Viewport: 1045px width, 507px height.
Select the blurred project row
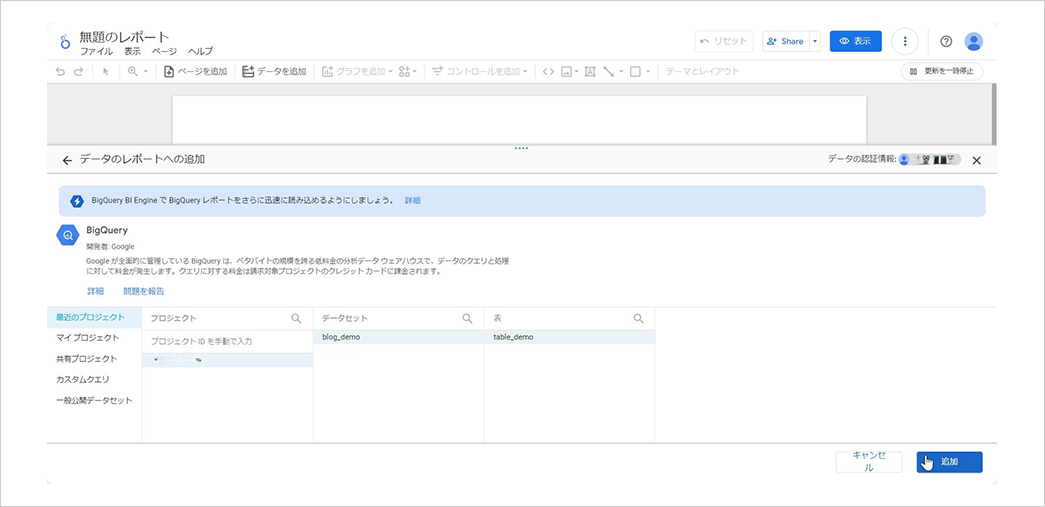click(x=227, y=360)
